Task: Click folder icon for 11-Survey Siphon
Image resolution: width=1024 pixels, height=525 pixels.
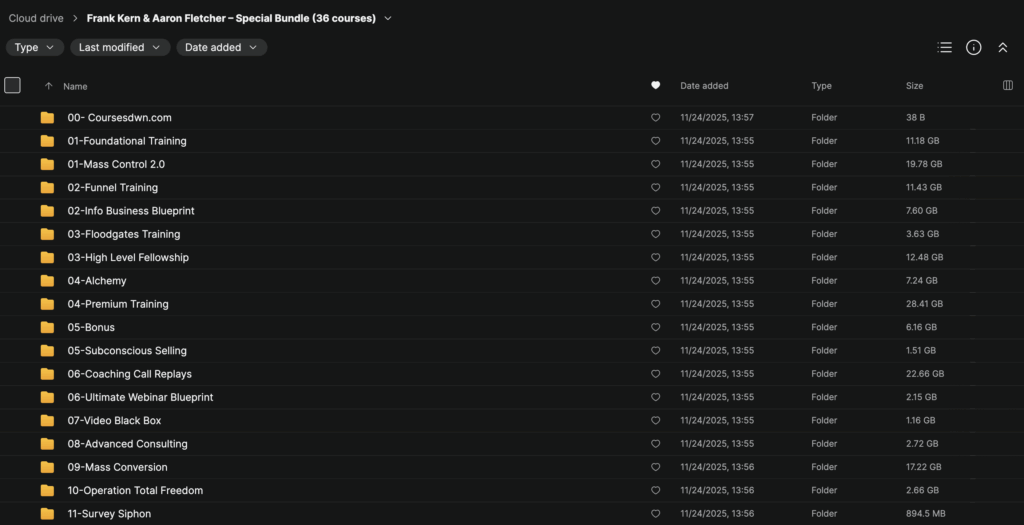Action: [47, 514]
